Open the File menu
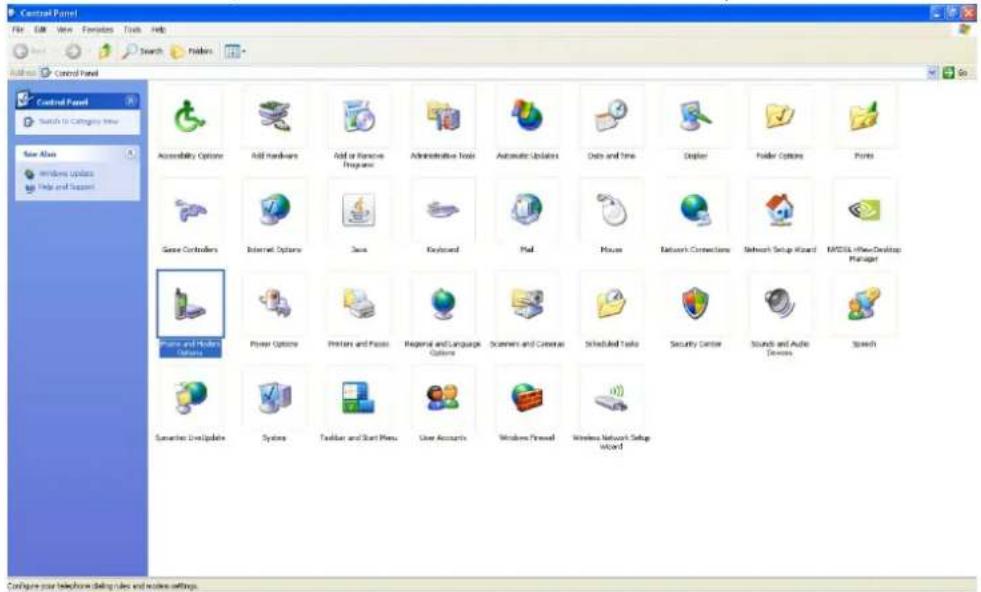Viewport: 981px width, 592px height. [x=18, y=29]
